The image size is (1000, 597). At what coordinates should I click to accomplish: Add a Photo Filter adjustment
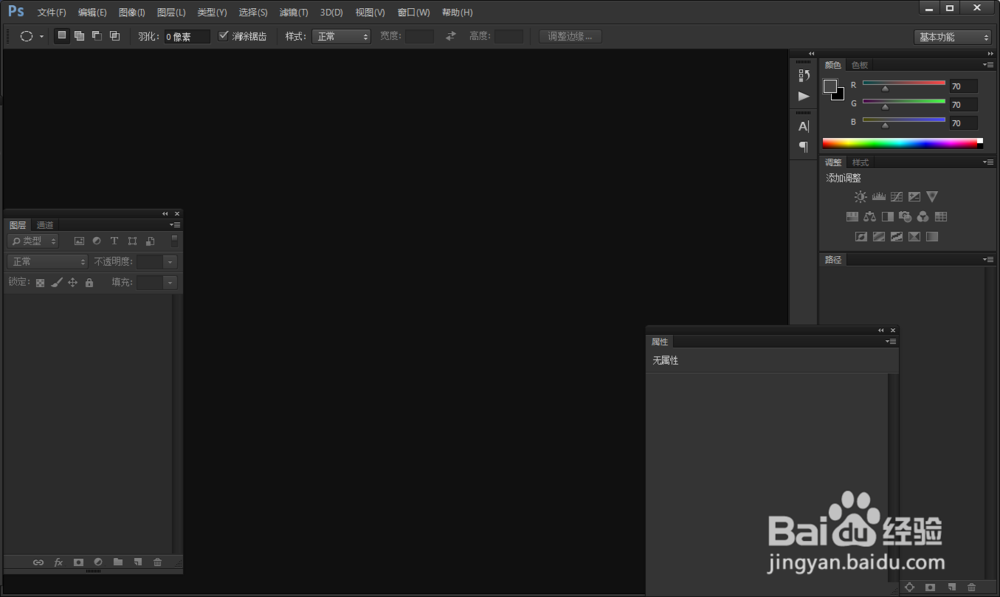[905, 217]
